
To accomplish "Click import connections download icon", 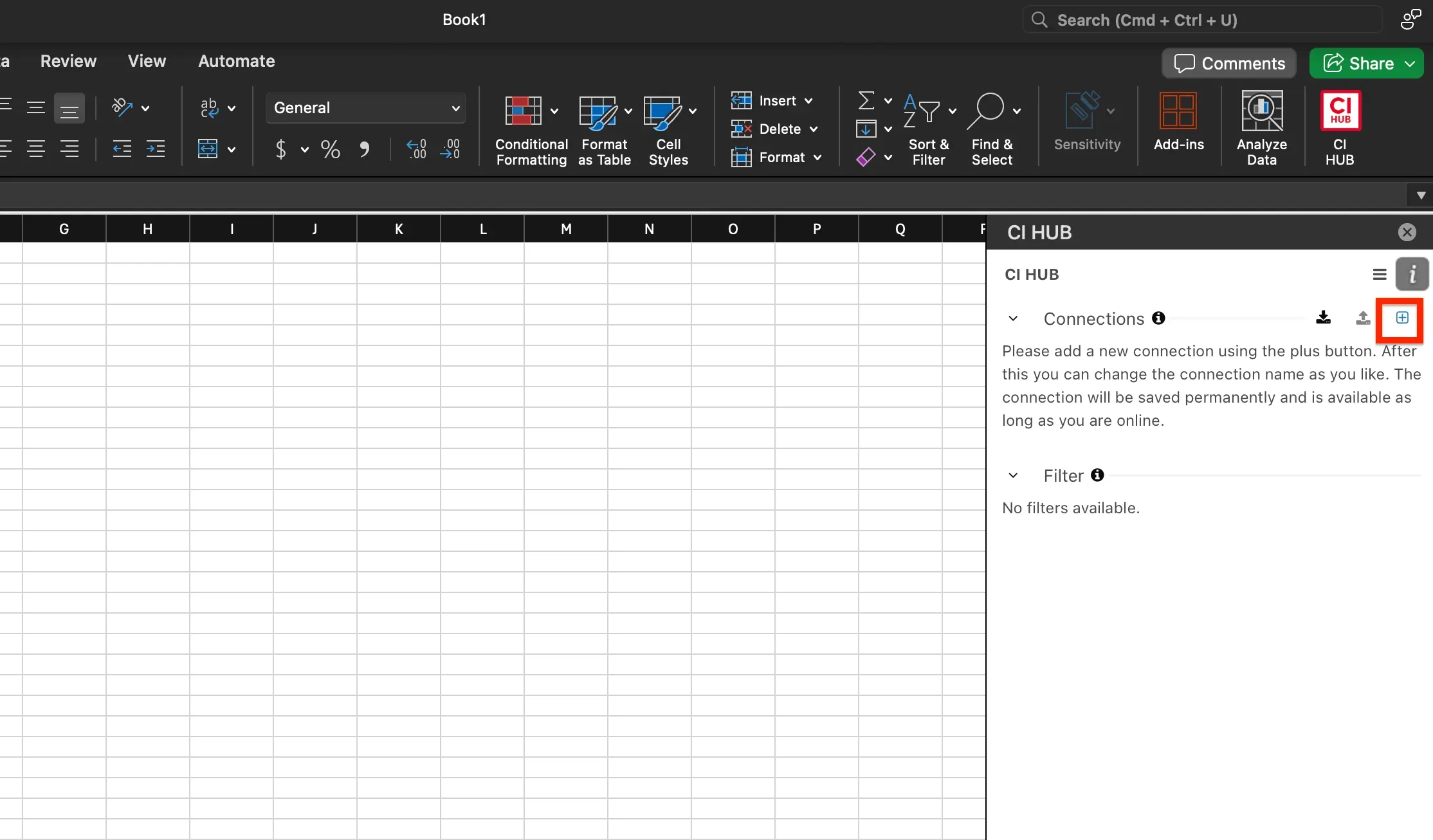I will coord(1323,318).
